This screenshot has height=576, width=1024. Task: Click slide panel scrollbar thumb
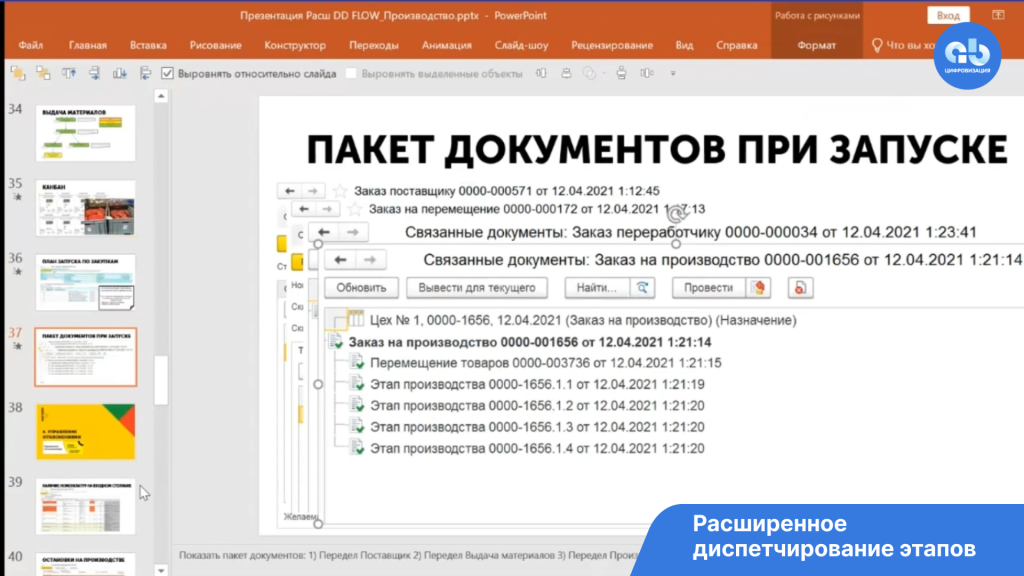pyautogui.click(x=161, y=380)
